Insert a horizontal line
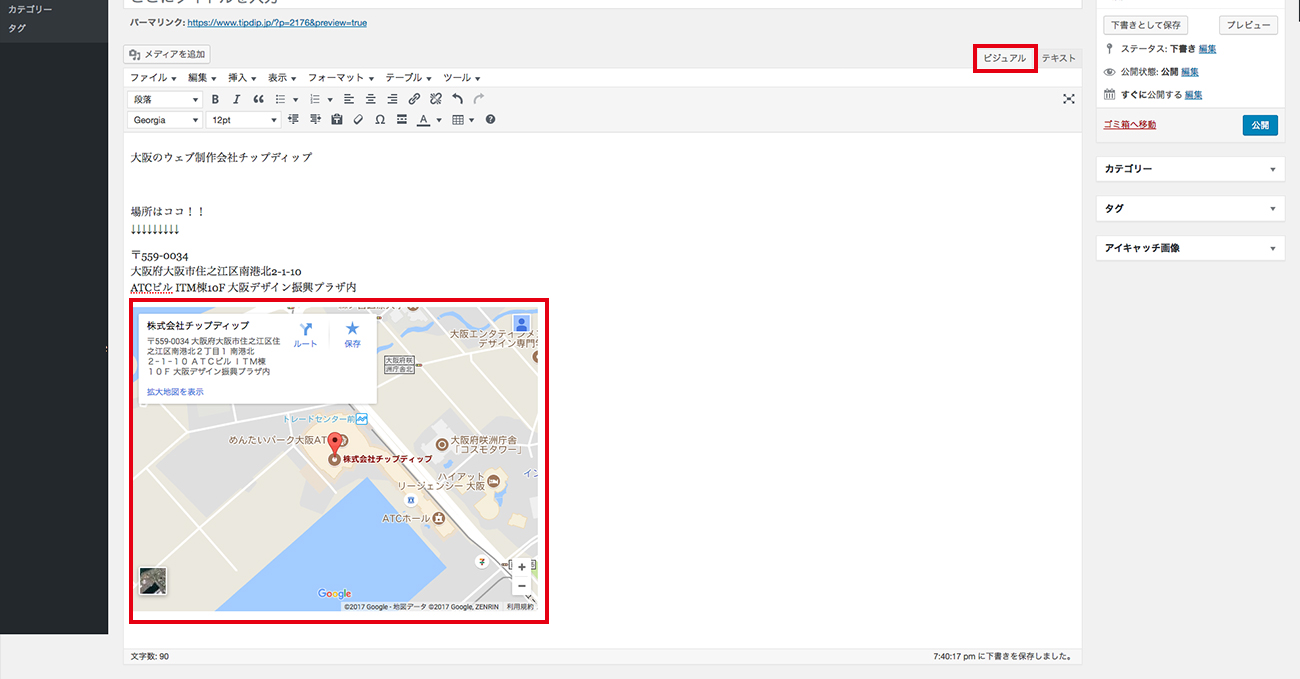The image size is (1300, 679). 402,119
